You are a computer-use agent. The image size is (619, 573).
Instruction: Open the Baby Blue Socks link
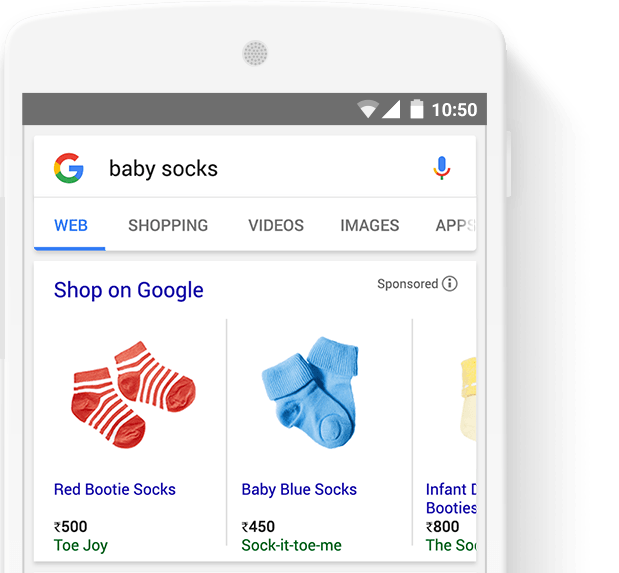click(299, 490)
